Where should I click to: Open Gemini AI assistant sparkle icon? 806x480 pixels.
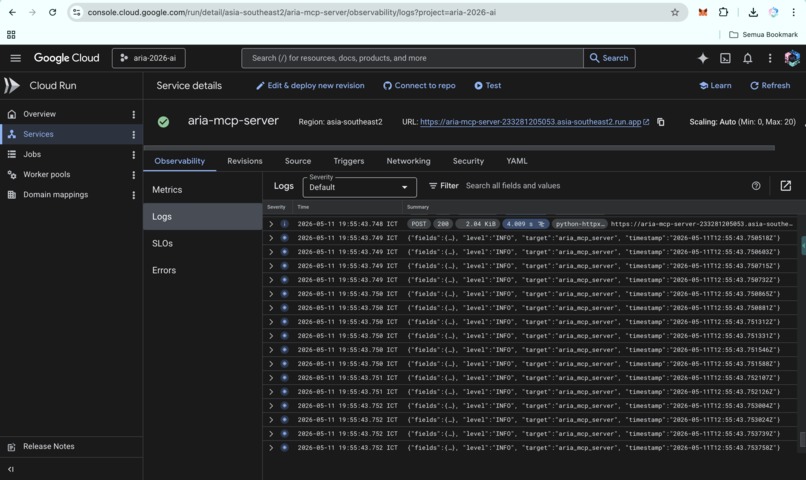pyautogui.click(x=703, y=58)
